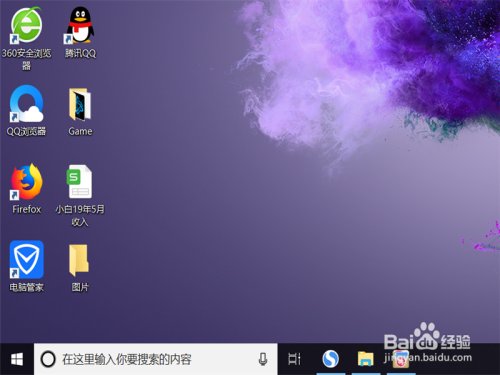Focus the 在这里输入你要搜索的内容 search field
Screen dimensions: 500x375
coord(156,359)
